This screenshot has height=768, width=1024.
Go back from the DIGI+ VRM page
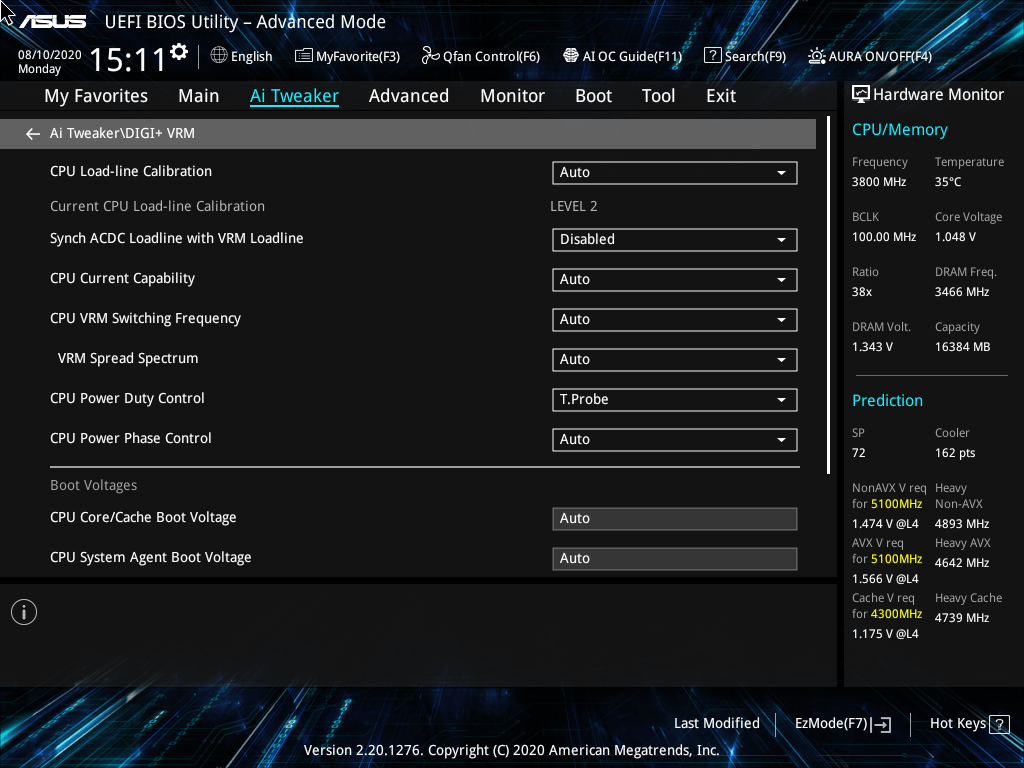32,133
